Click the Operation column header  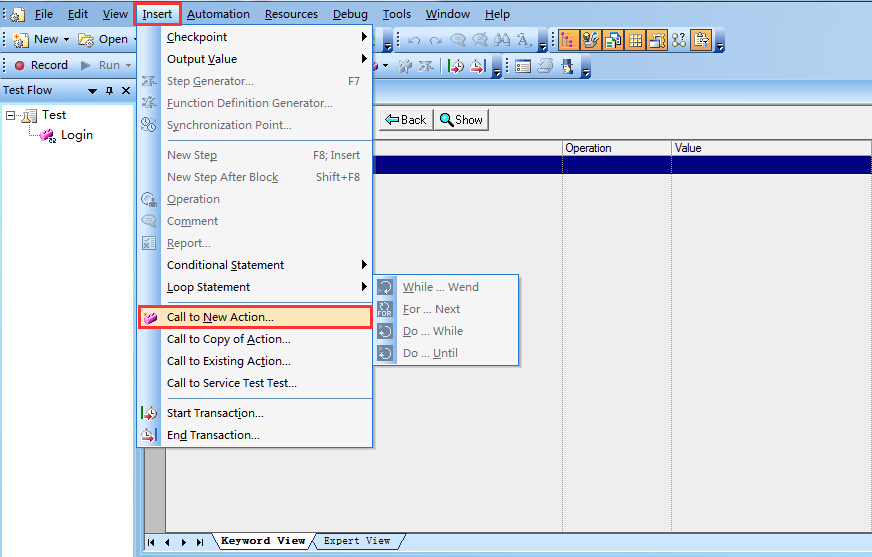[x=617, y=148]
